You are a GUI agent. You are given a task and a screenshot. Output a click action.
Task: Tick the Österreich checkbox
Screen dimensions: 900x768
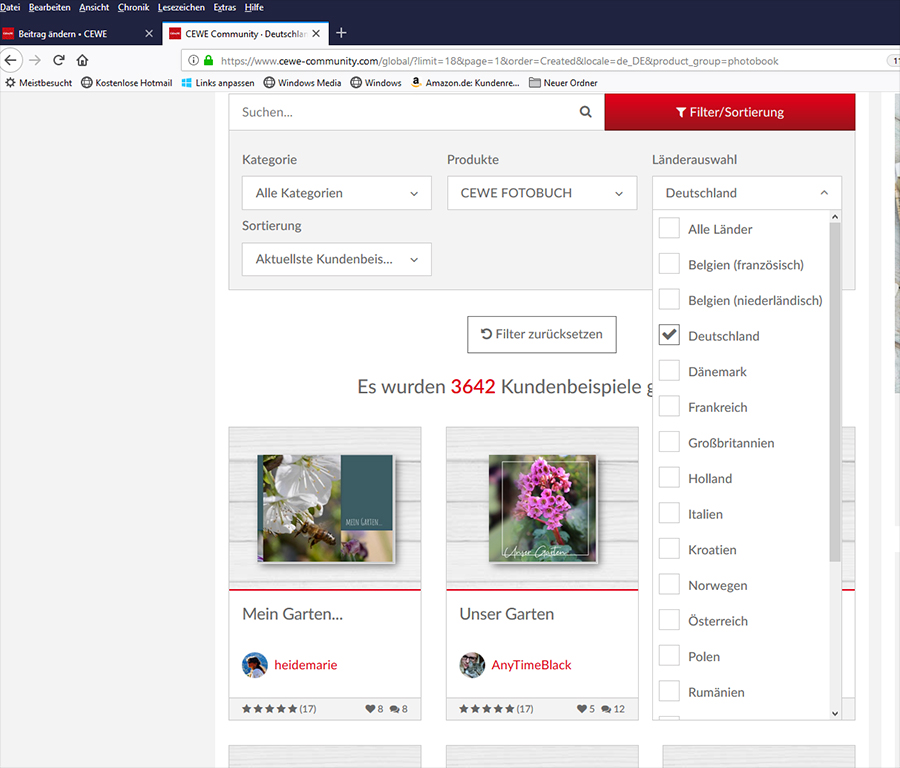coord(669,621)
